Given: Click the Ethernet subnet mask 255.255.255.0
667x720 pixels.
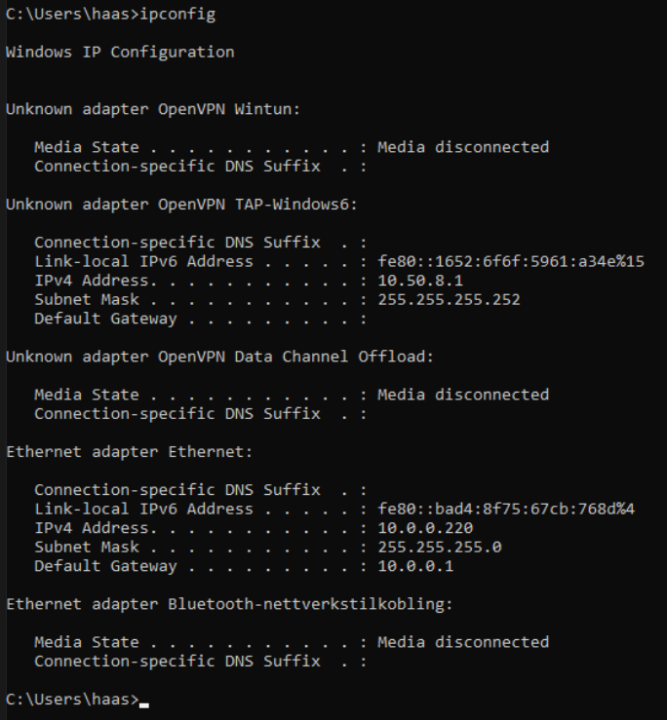Looking at the screenshot, I should pos(440,547).
